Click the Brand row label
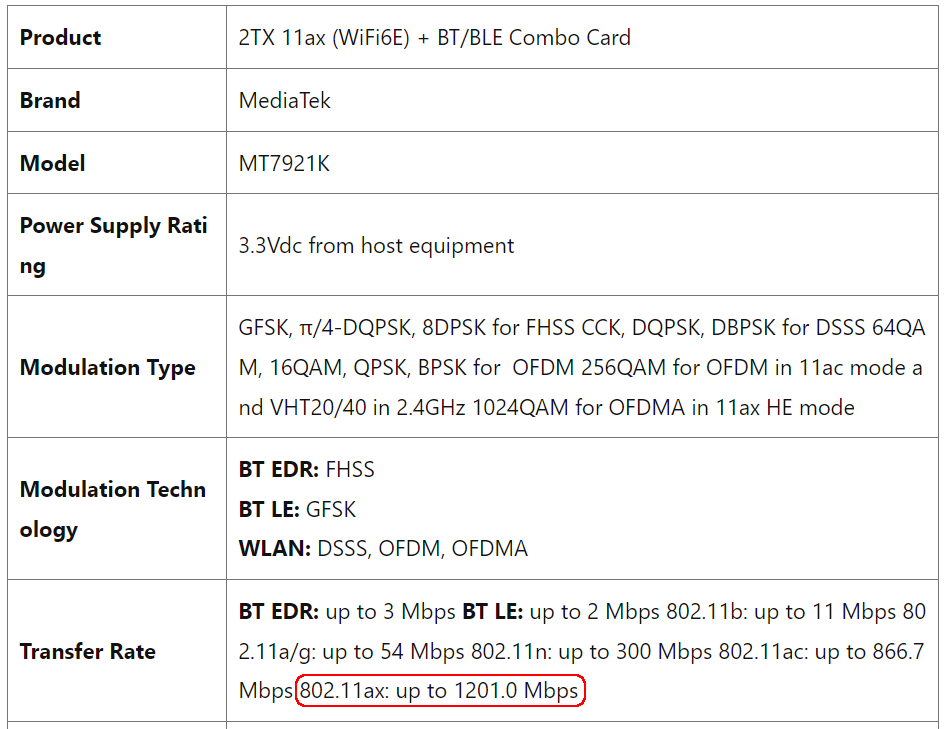The image size is (946, 729). point(50,100)
